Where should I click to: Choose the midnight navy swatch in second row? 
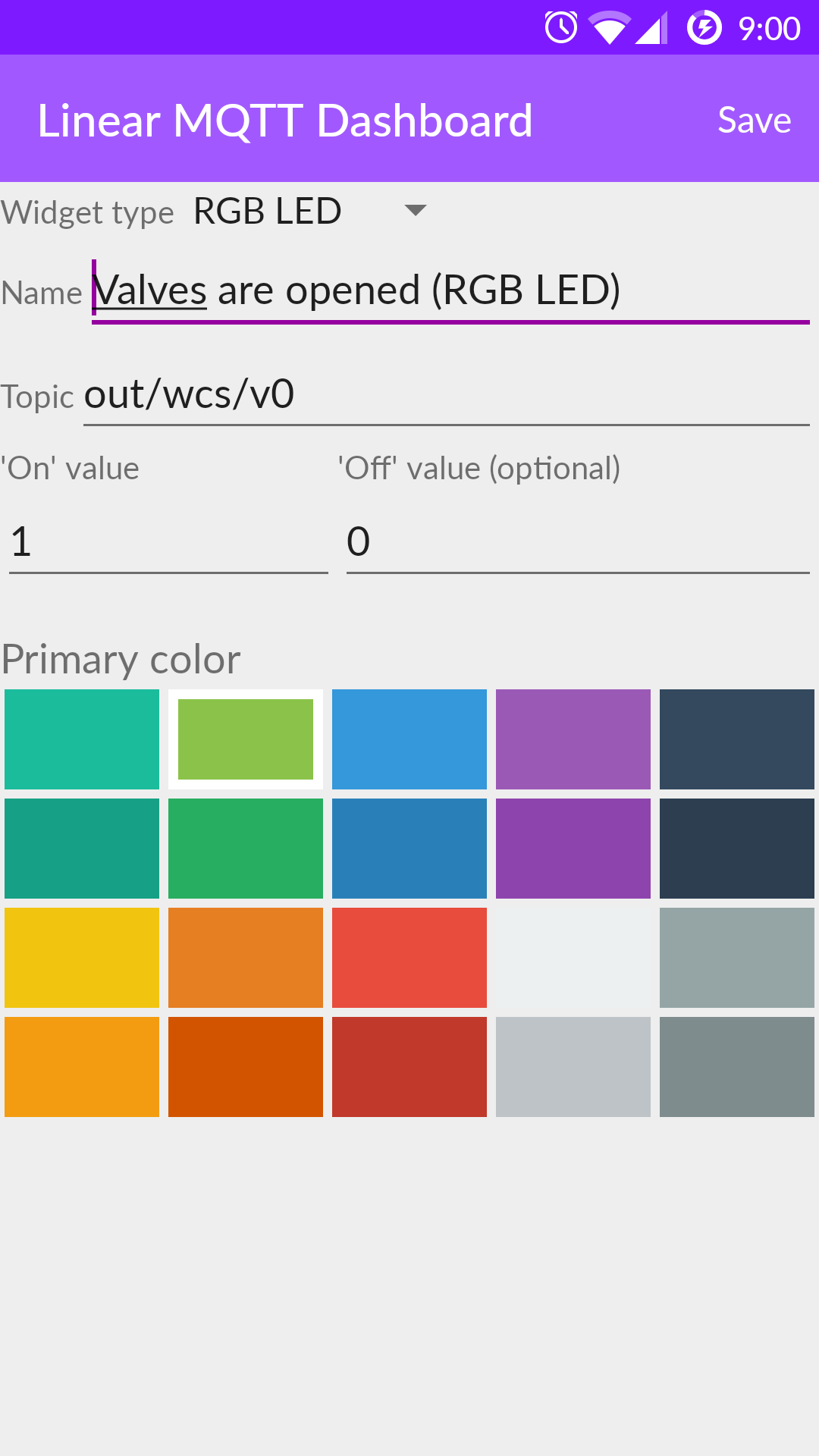pyautogui.click(x=737, y=849)
